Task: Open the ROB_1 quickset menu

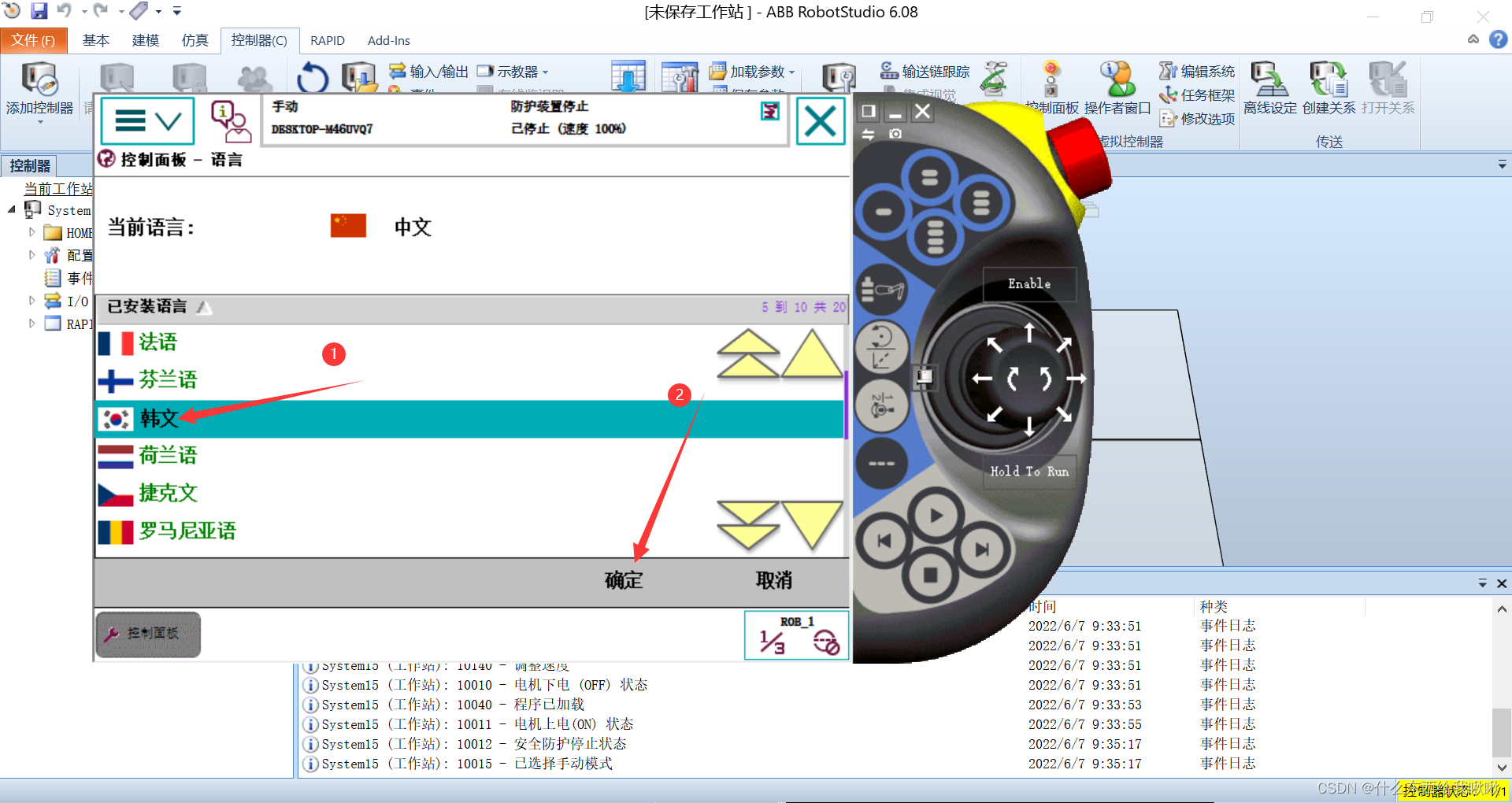Action: pos(797,635)
